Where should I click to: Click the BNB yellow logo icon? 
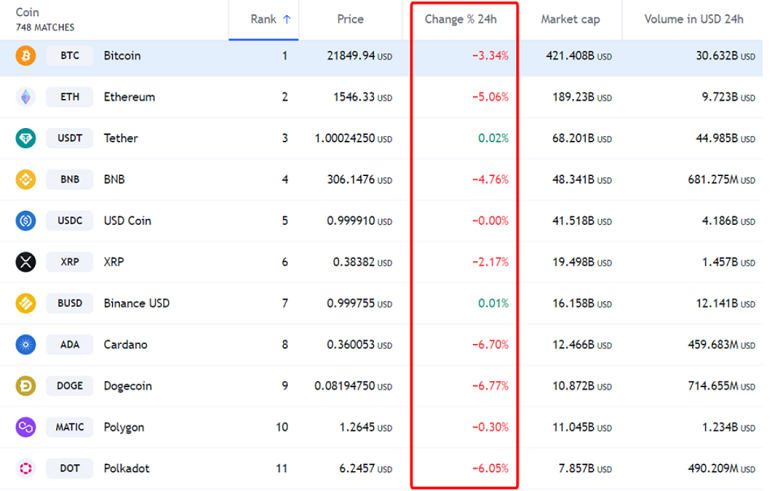[x=25, y=180]
